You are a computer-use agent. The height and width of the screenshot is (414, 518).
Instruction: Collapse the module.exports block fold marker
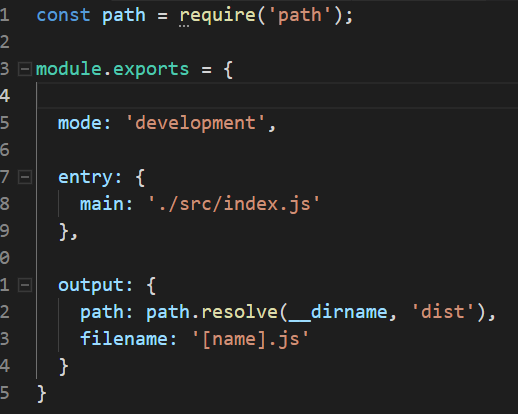25,69
